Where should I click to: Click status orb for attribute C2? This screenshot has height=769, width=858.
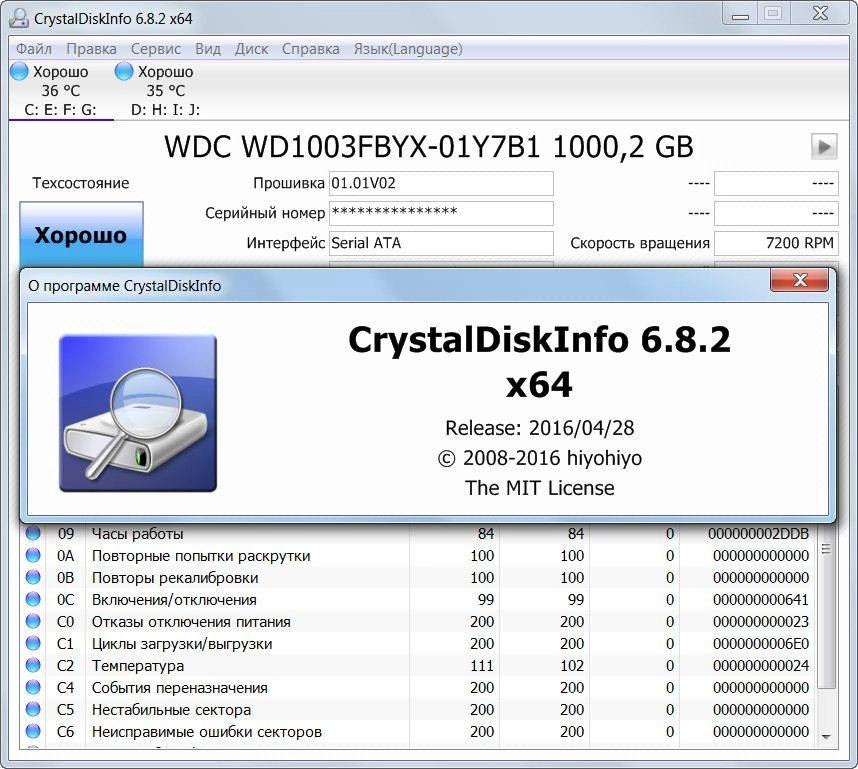pos(33,665)
